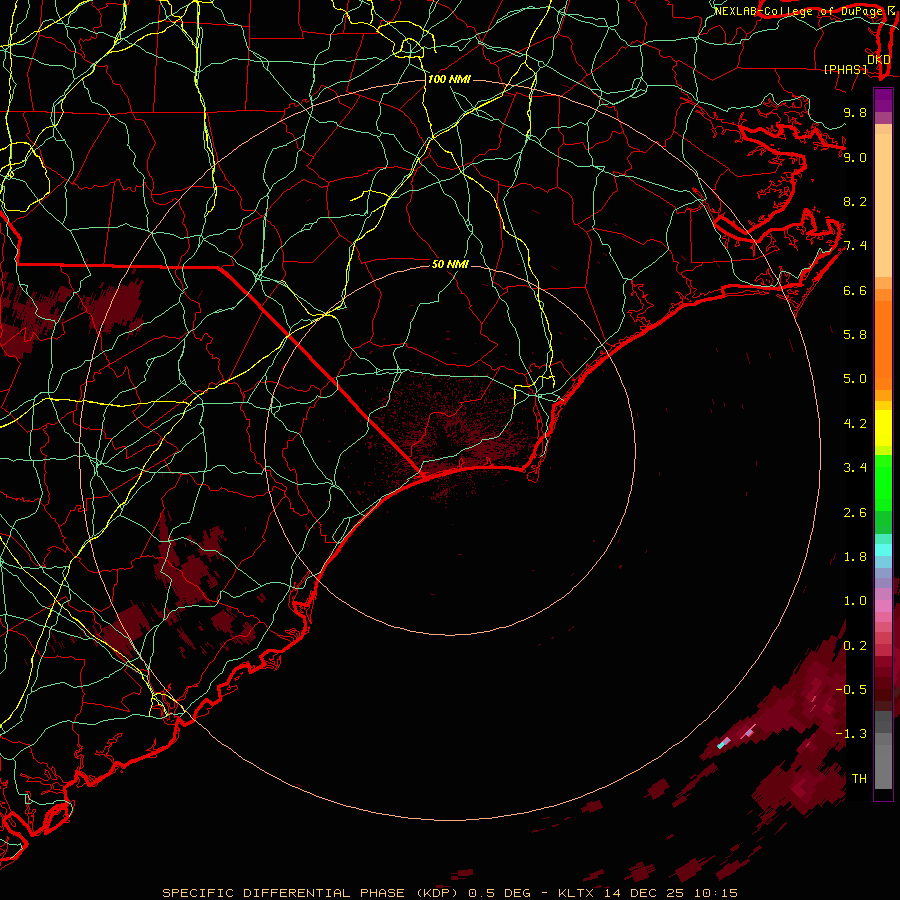This screenshot has width=900, height=900.
Task: Click the 100 NMI range ring label
Action: coord(449,79)
